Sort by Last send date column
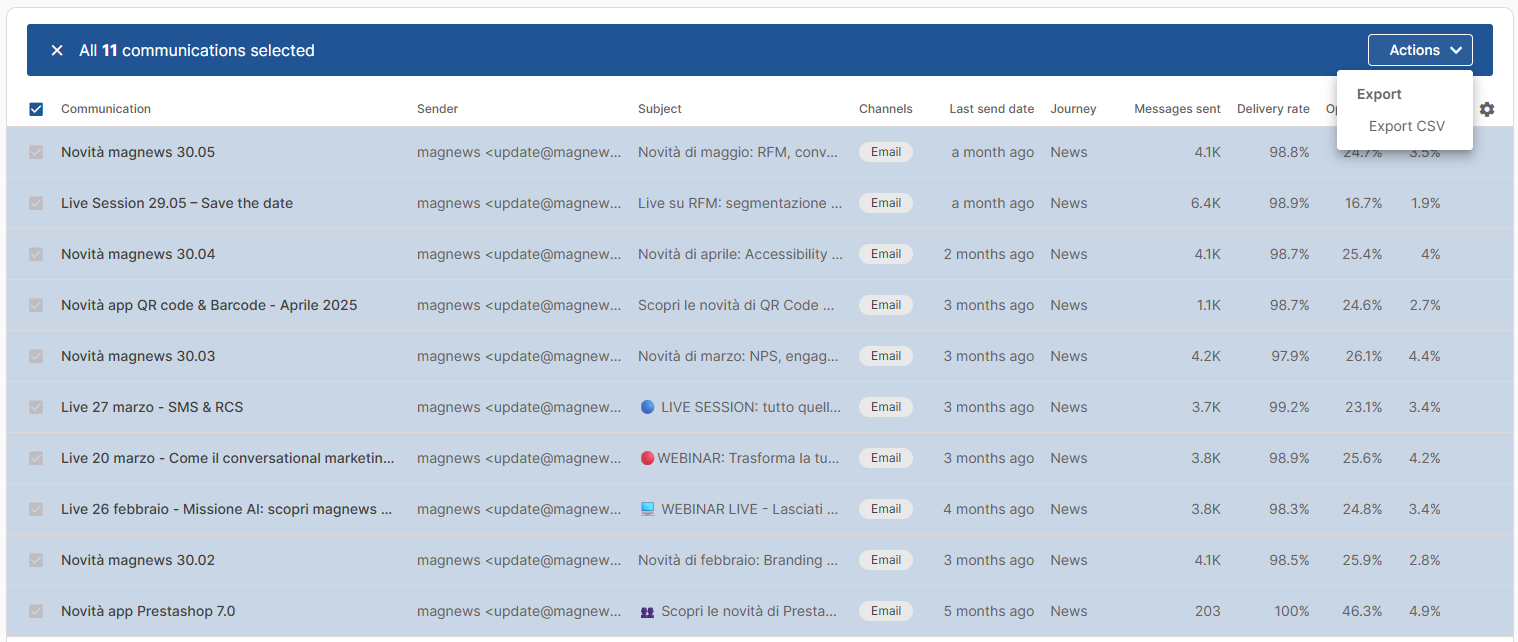This screenshot has height=642, width=1518. [x=992, y=109]
